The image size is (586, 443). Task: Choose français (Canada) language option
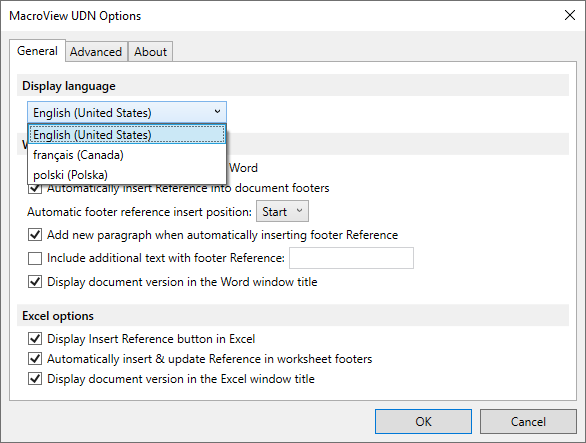[x=127, y=155]
